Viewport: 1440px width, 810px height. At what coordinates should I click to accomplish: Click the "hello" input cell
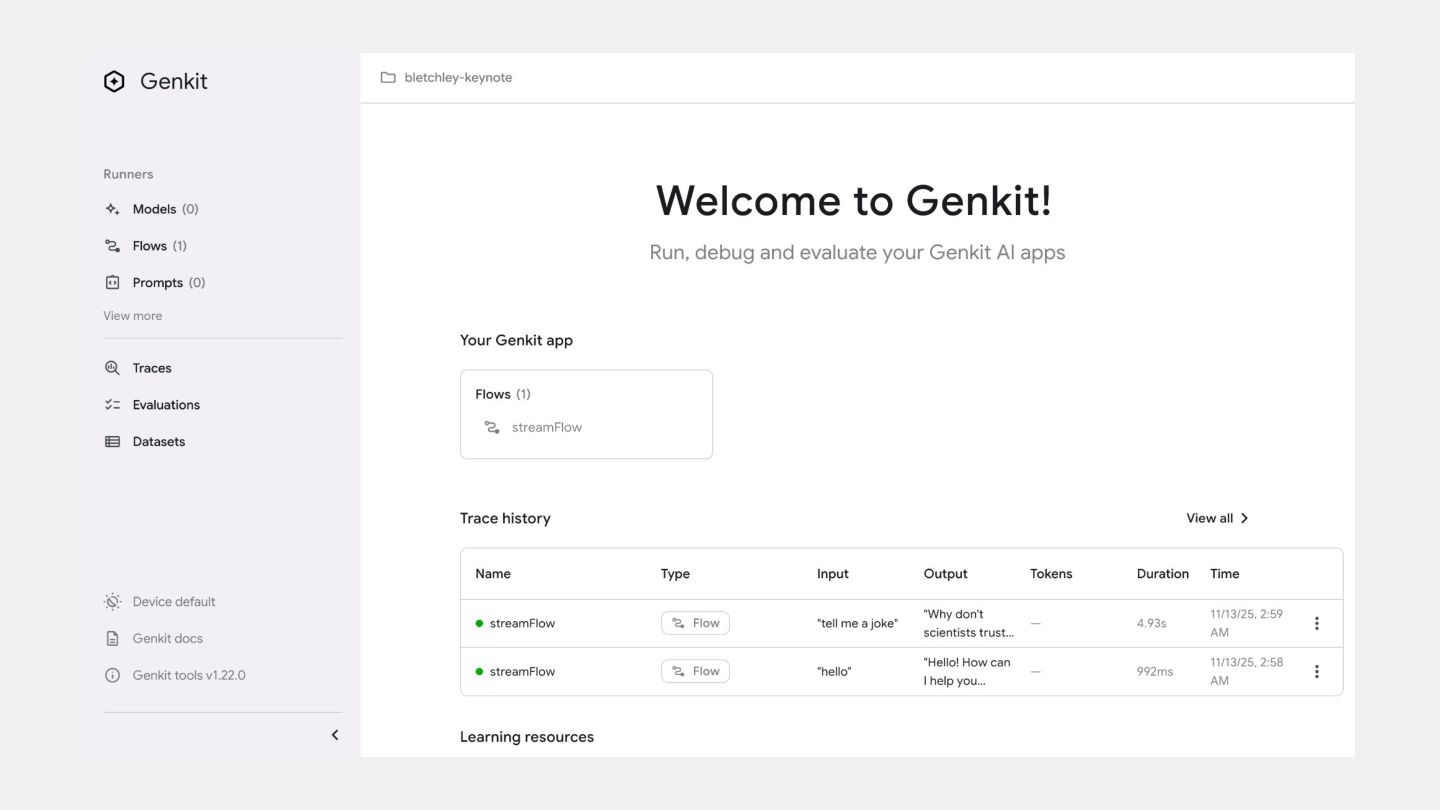tap(834, 672)
